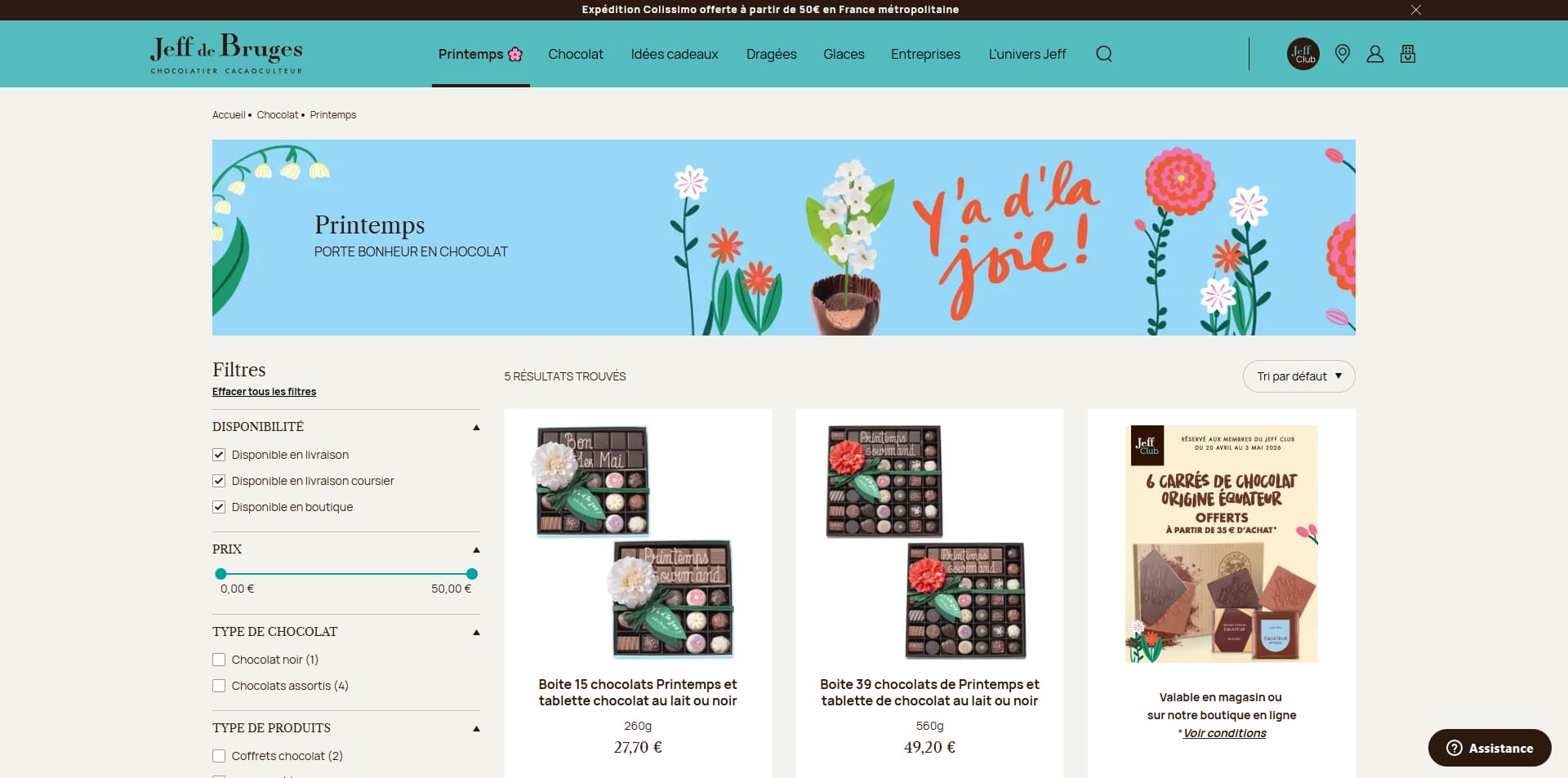
Task: Open the Idées cadeaux menu
Action: (x=675, y=54)
